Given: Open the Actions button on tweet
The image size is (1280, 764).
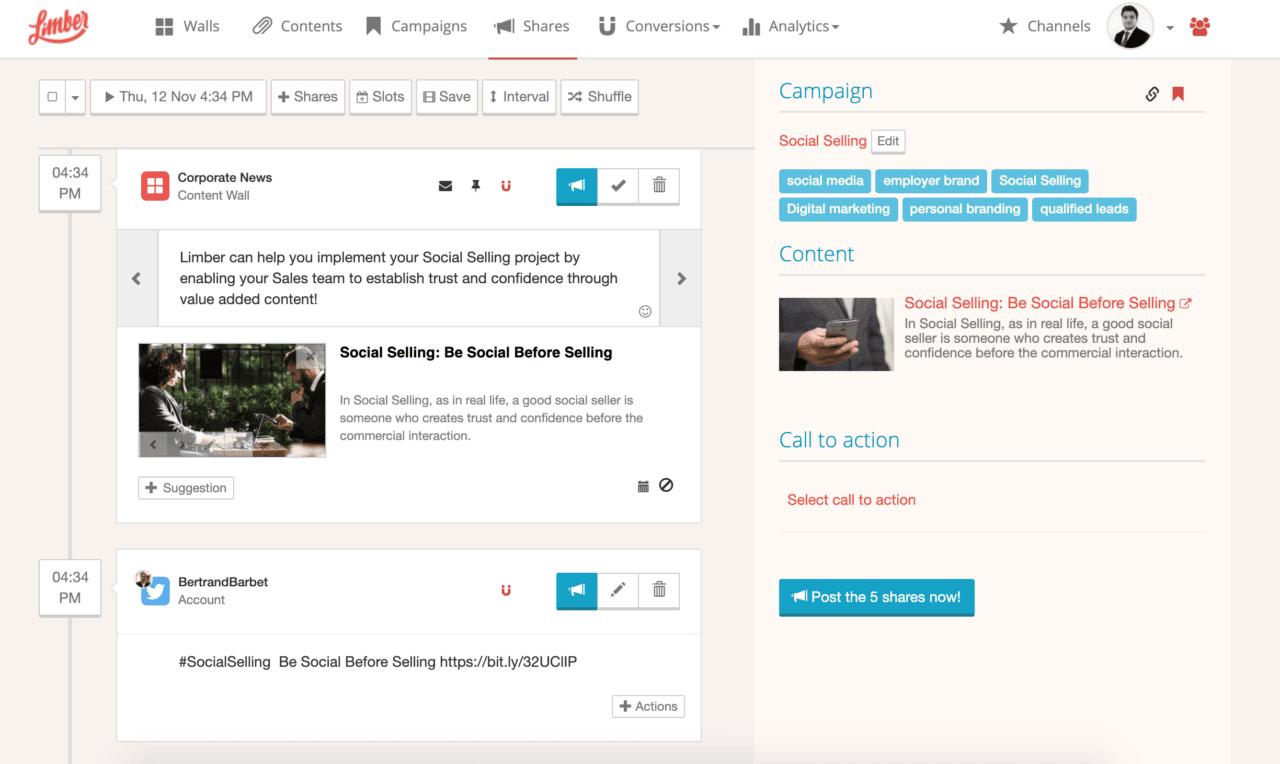Looking at the screenshot, I should click(x=648, y=706).
